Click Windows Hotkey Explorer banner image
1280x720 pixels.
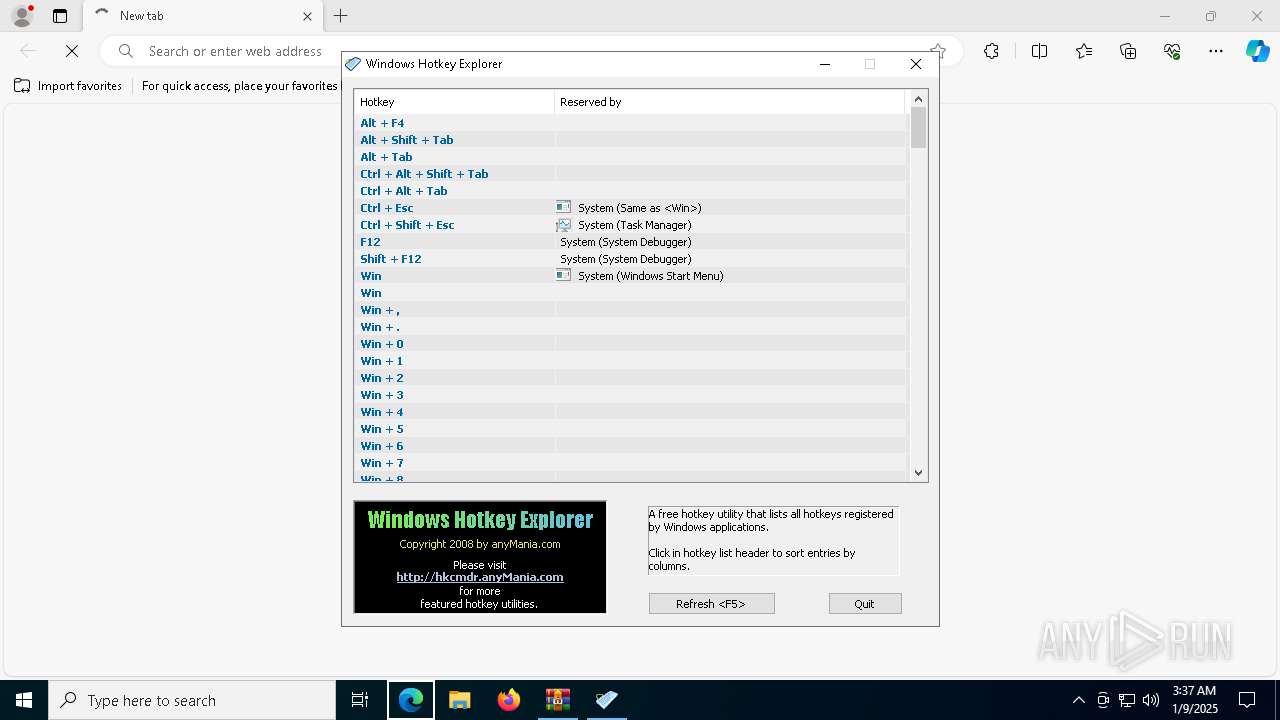[480, 557]
